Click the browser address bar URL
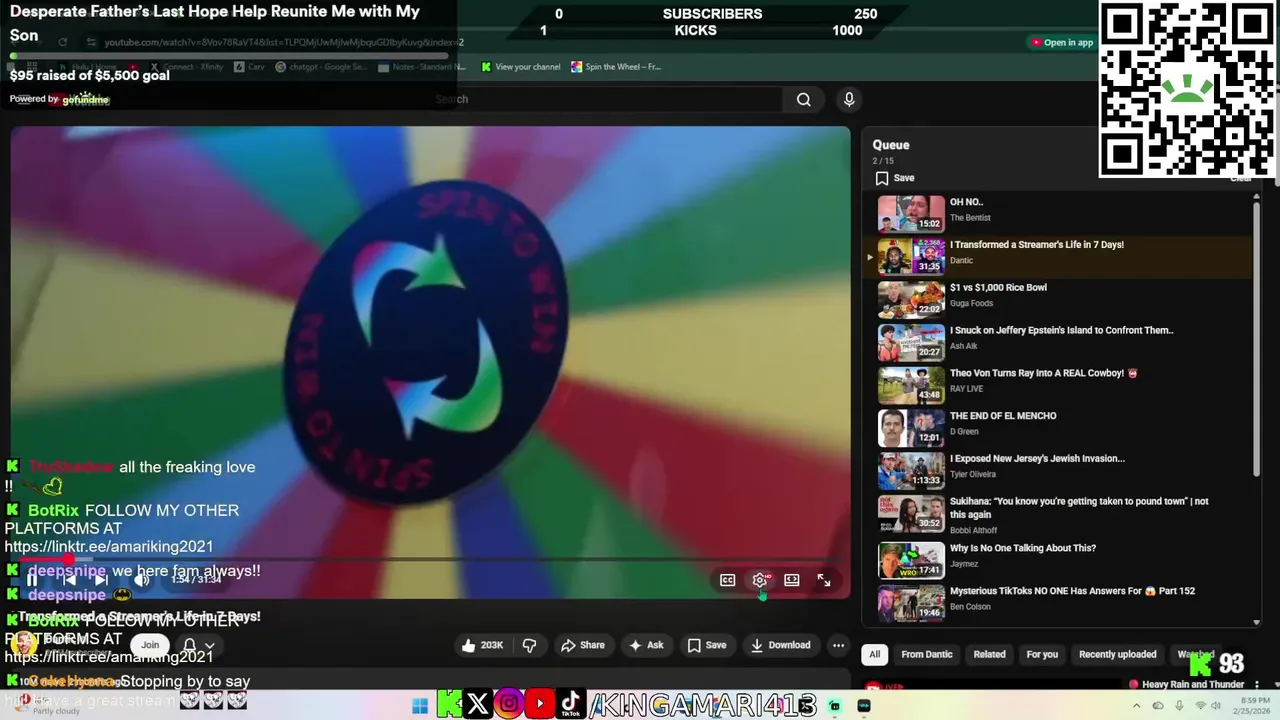 [284, 43]
